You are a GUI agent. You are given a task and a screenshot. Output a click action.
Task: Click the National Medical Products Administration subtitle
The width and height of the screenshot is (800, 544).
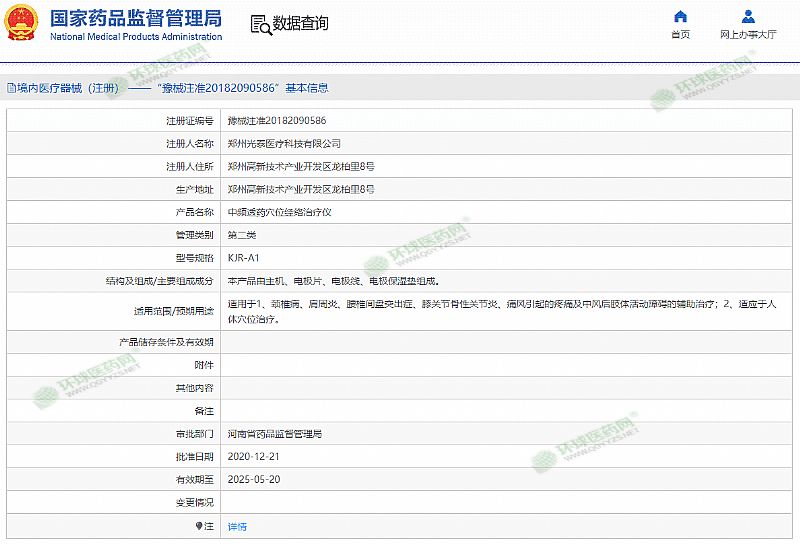click(x=136, y=36)
